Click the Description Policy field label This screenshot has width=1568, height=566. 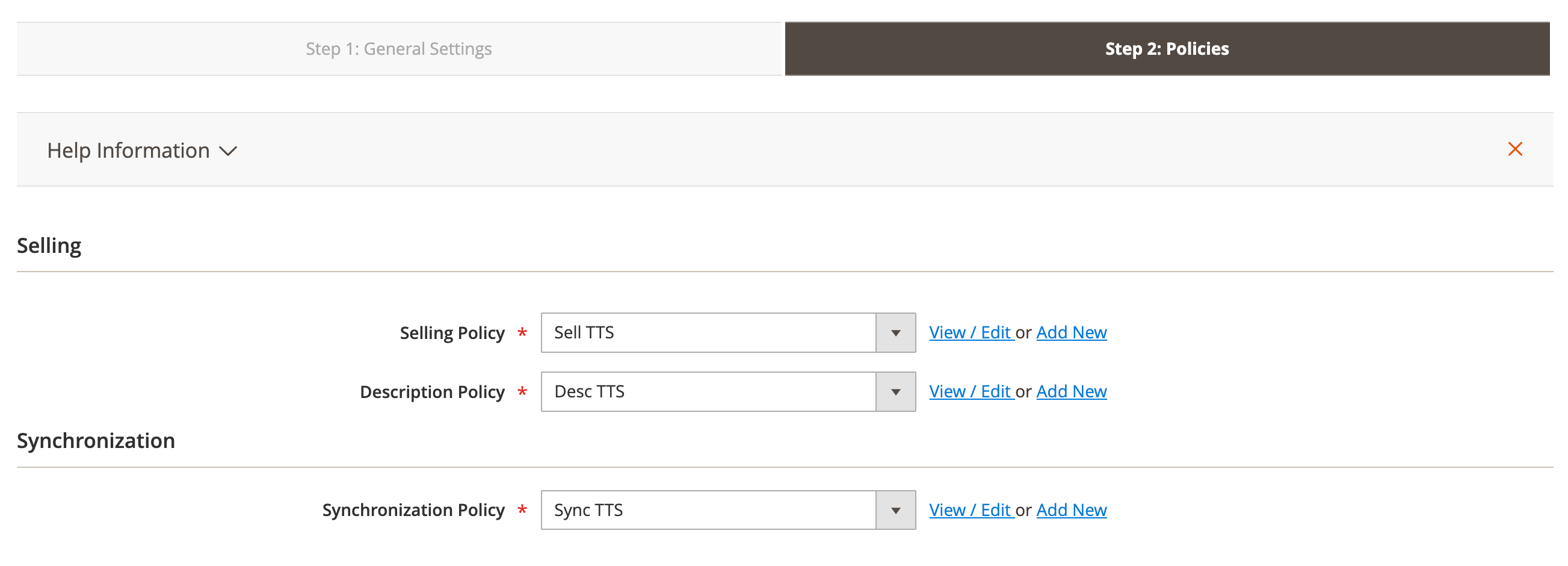pyautogui.click(x=432, y=392)
